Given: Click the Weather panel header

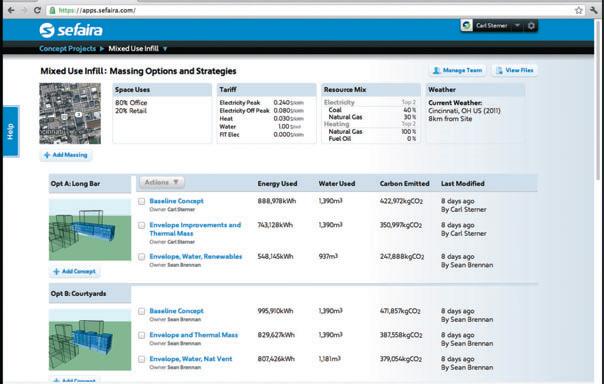Looking at the screenshot, I should (x=475, y=90).
